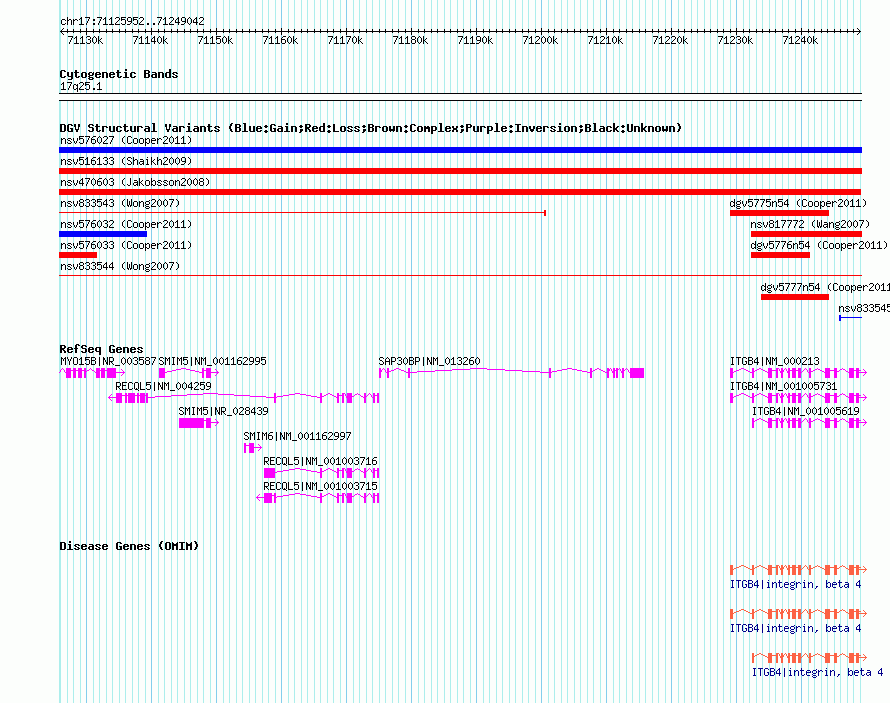Select the red nsv516133 loss variant bar

coord(460,171)
